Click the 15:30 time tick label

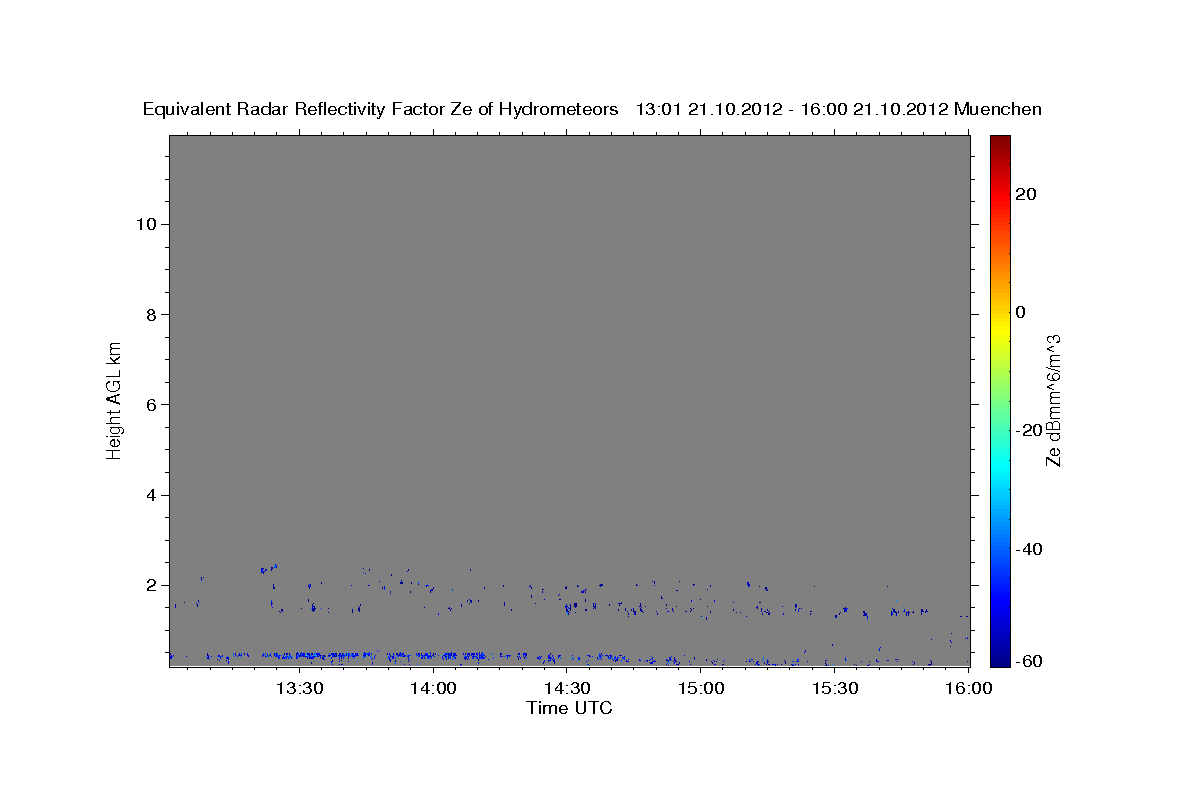[836, 689]
